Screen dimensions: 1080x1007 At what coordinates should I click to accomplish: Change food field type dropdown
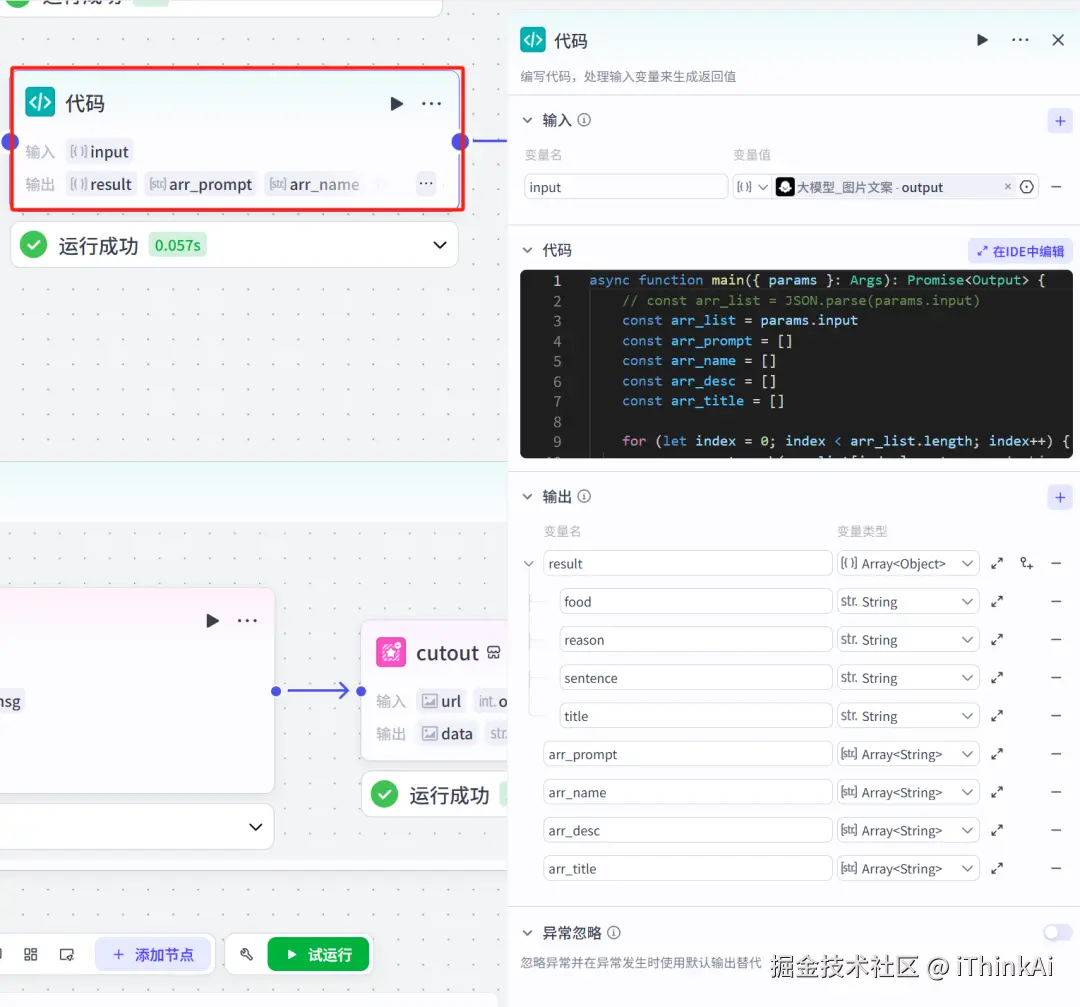[908, 601]
